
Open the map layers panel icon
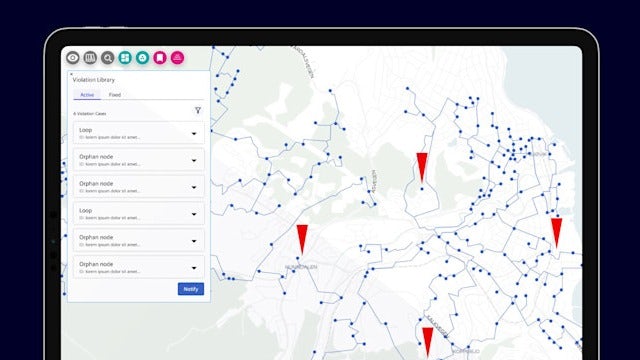coord(90,58)
